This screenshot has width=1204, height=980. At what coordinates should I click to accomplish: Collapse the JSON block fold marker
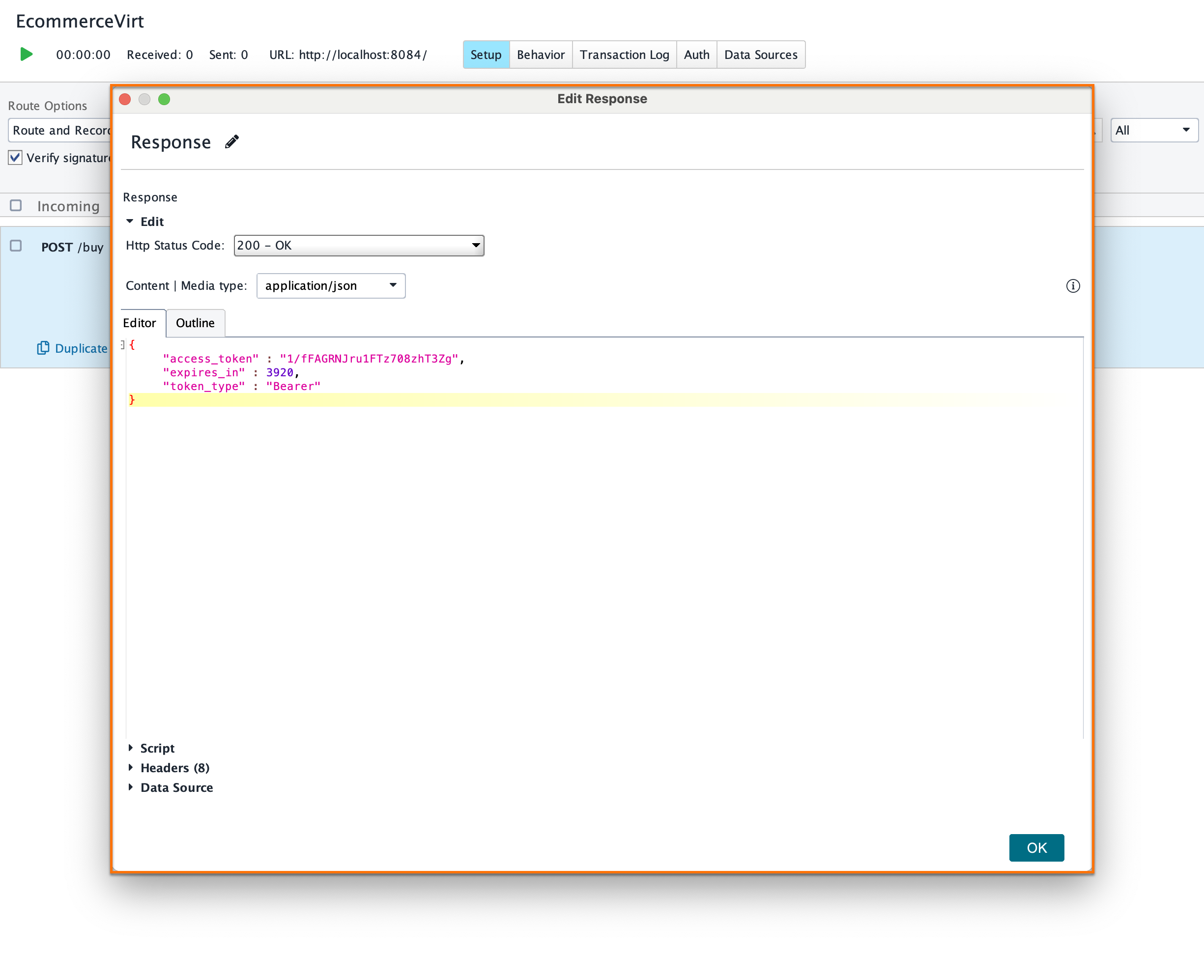point(122,344)
